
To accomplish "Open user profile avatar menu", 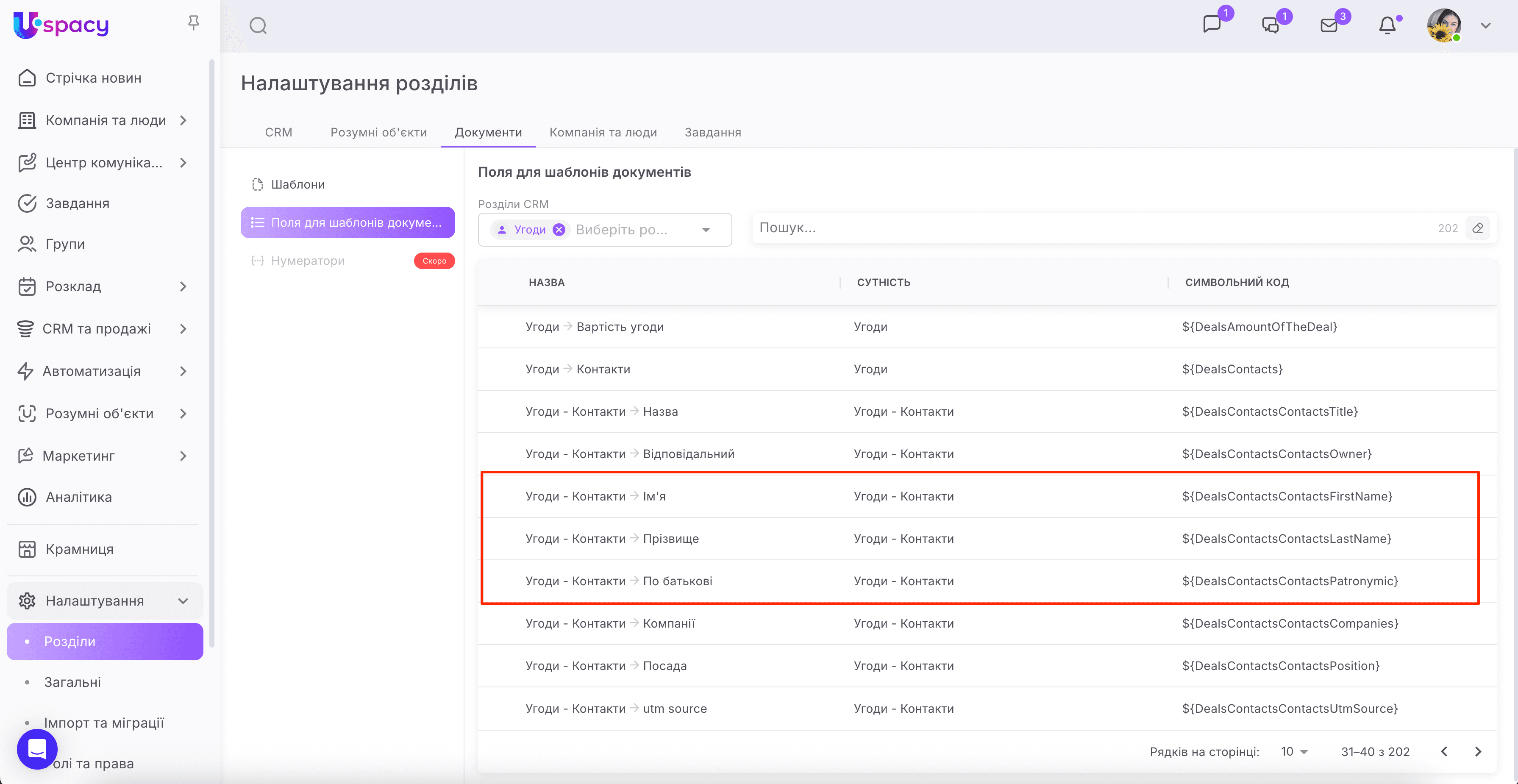I will click(1444, 25).
